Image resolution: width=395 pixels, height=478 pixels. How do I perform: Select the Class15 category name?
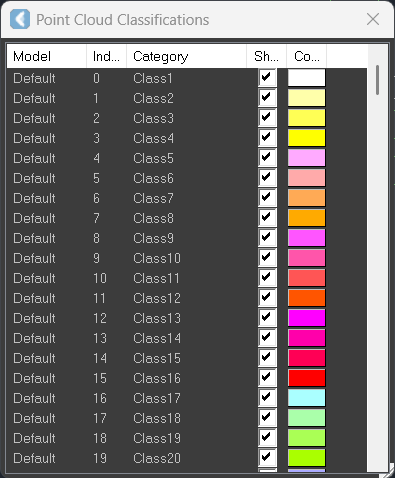[157, 358]
